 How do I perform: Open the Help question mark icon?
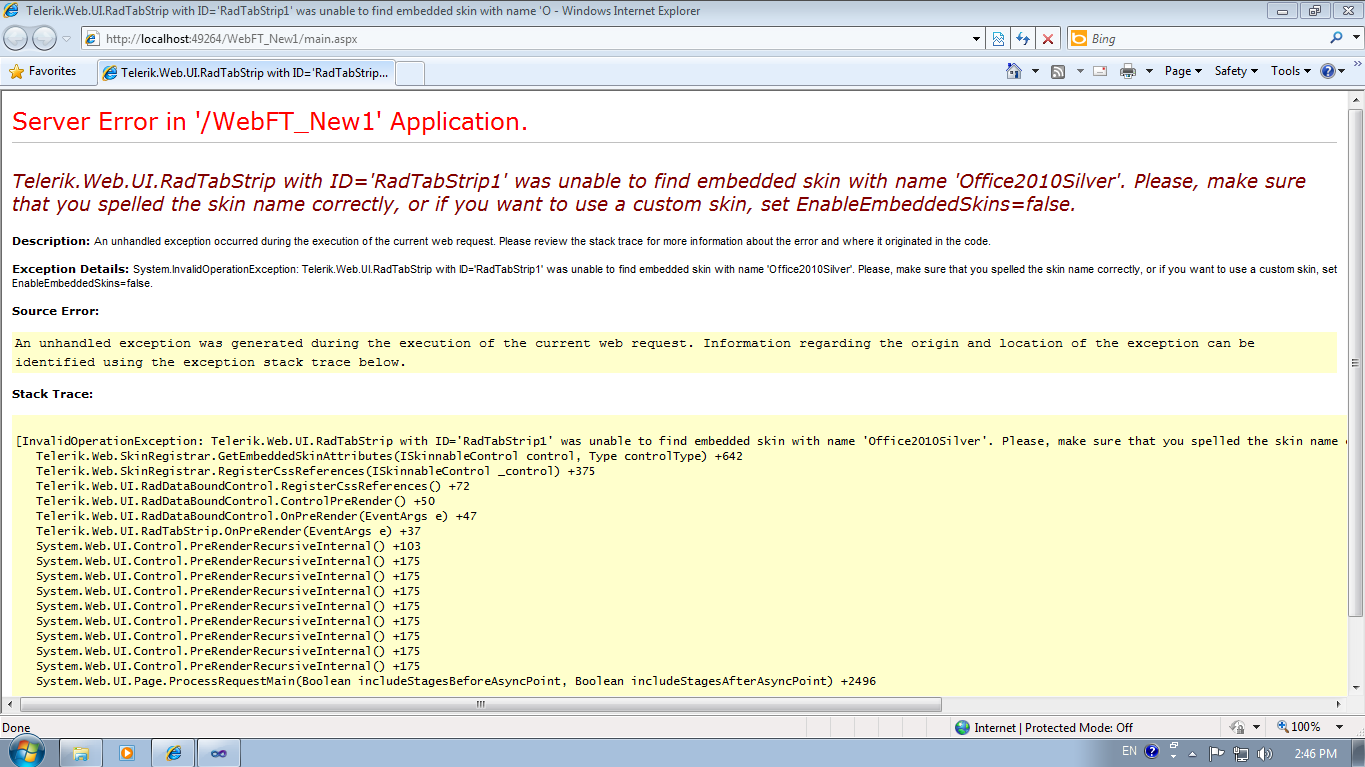coord(1327,71)
